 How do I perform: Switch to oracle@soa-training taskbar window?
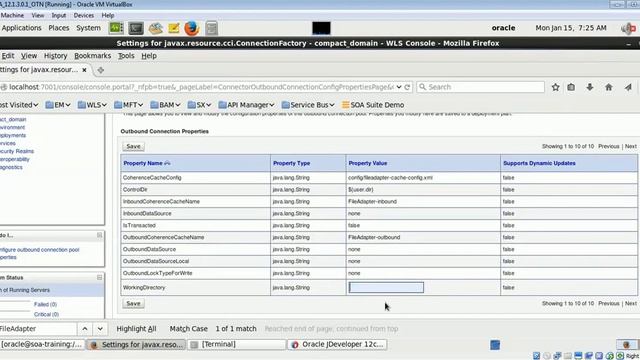coord(42,344)
